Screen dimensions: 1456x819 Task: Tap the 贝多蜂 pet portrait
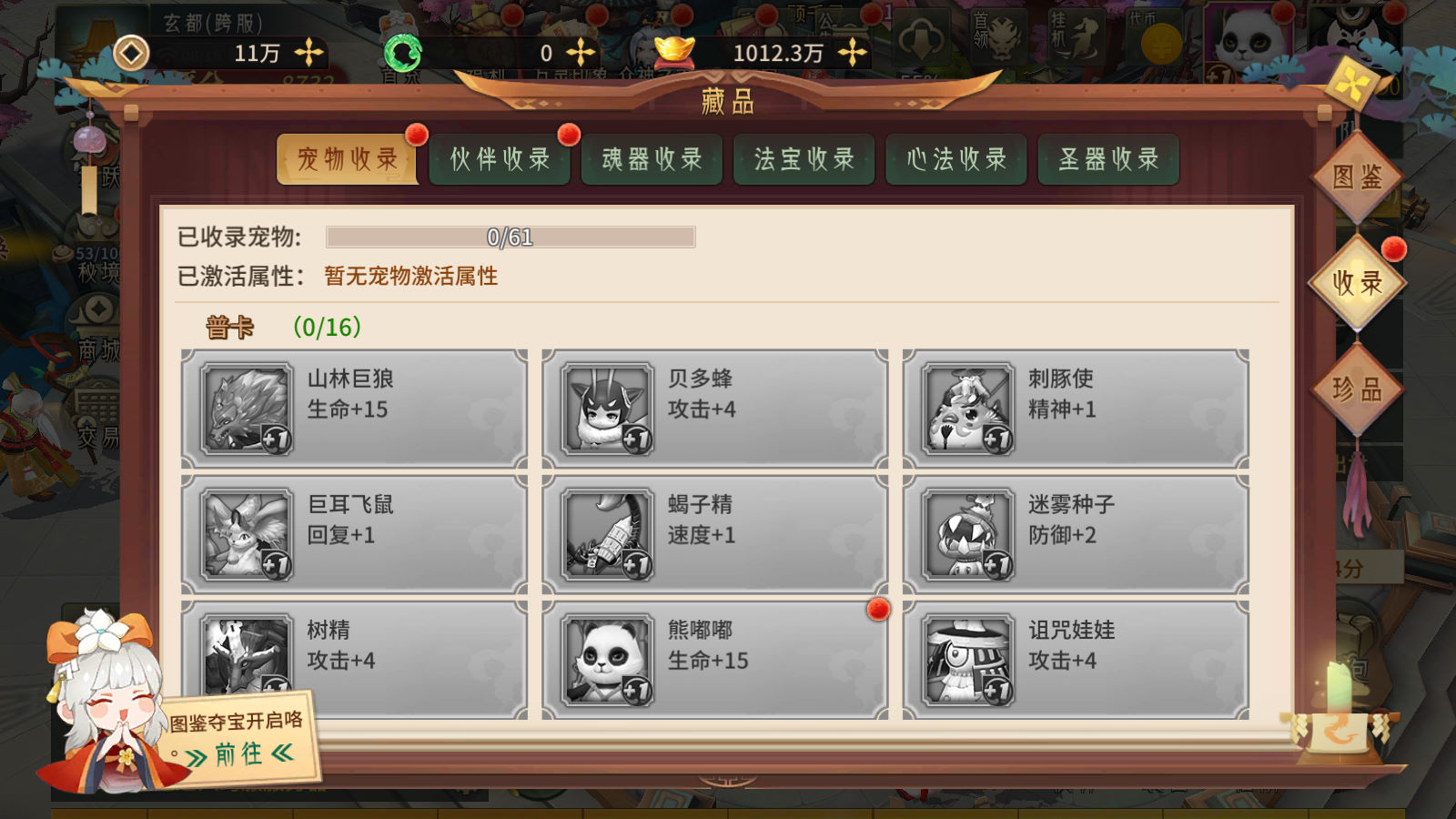coord(607,409)
